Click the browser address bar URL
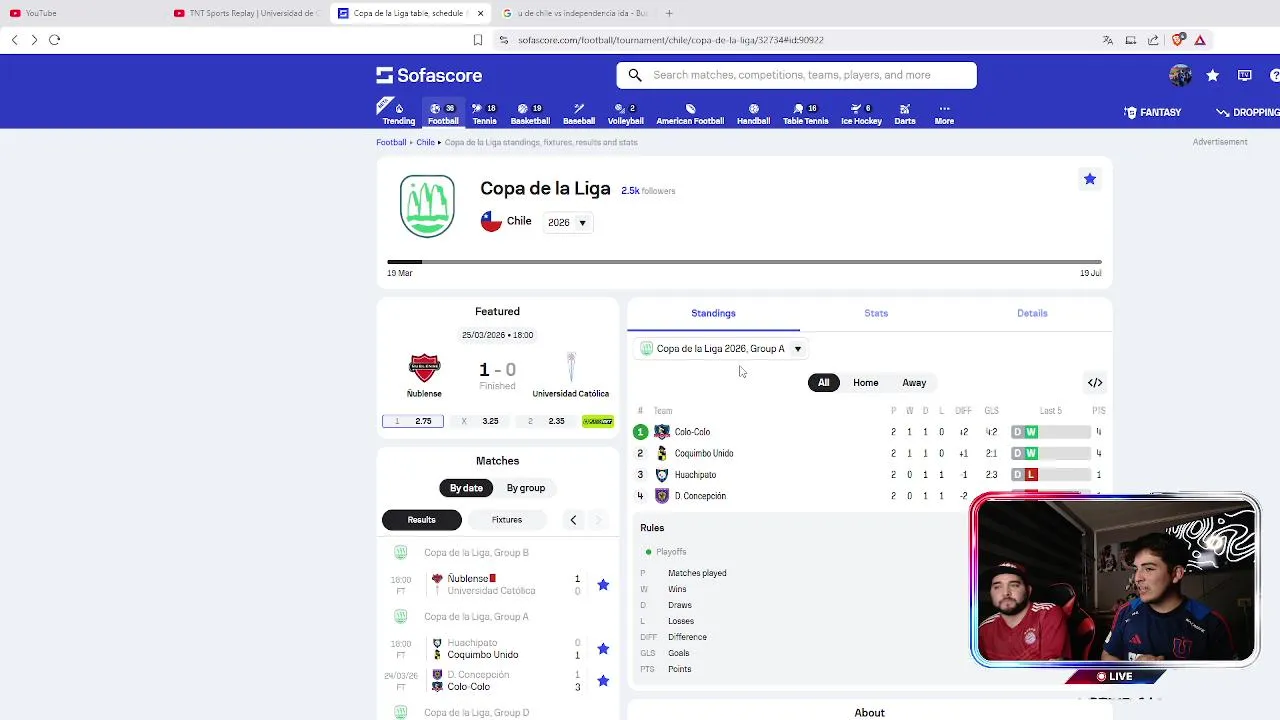Image resolution: width=1280 pixels, height=720 pixels. pyautogui.click(x=671, y=40)
